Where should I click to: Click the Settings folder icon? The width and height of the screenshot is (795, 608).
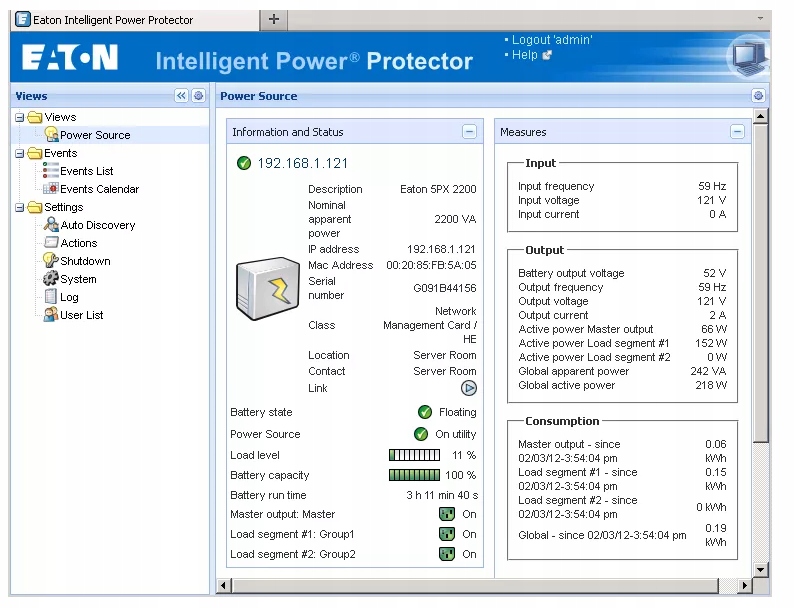pyautogui.click(x=34, y=207)
